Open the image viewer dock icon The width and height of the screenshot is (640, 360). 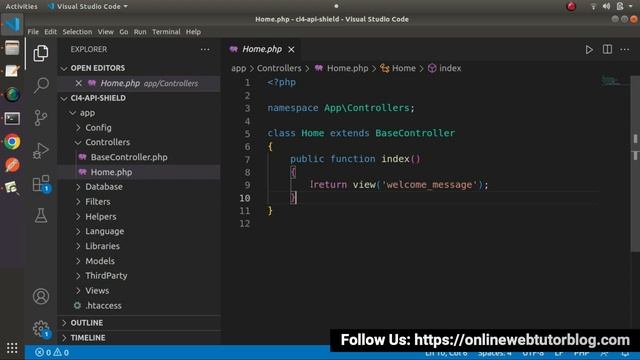12,189
